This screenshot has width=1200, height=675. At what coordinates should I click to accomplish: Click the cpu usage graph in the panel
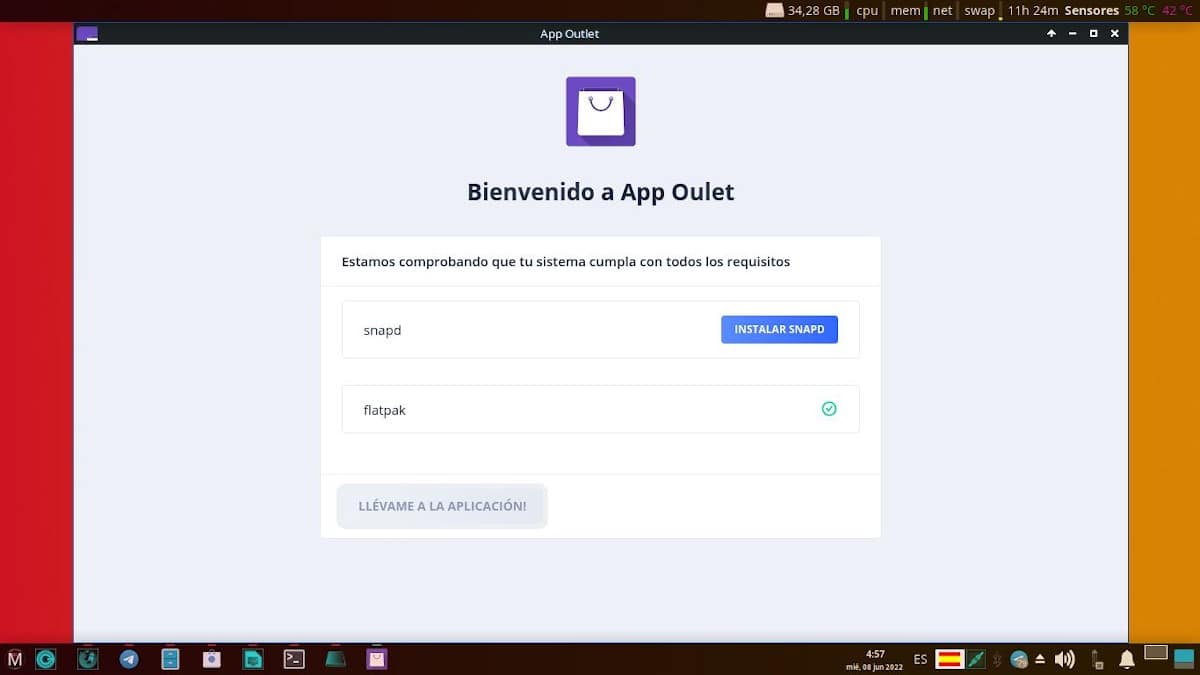866,10
